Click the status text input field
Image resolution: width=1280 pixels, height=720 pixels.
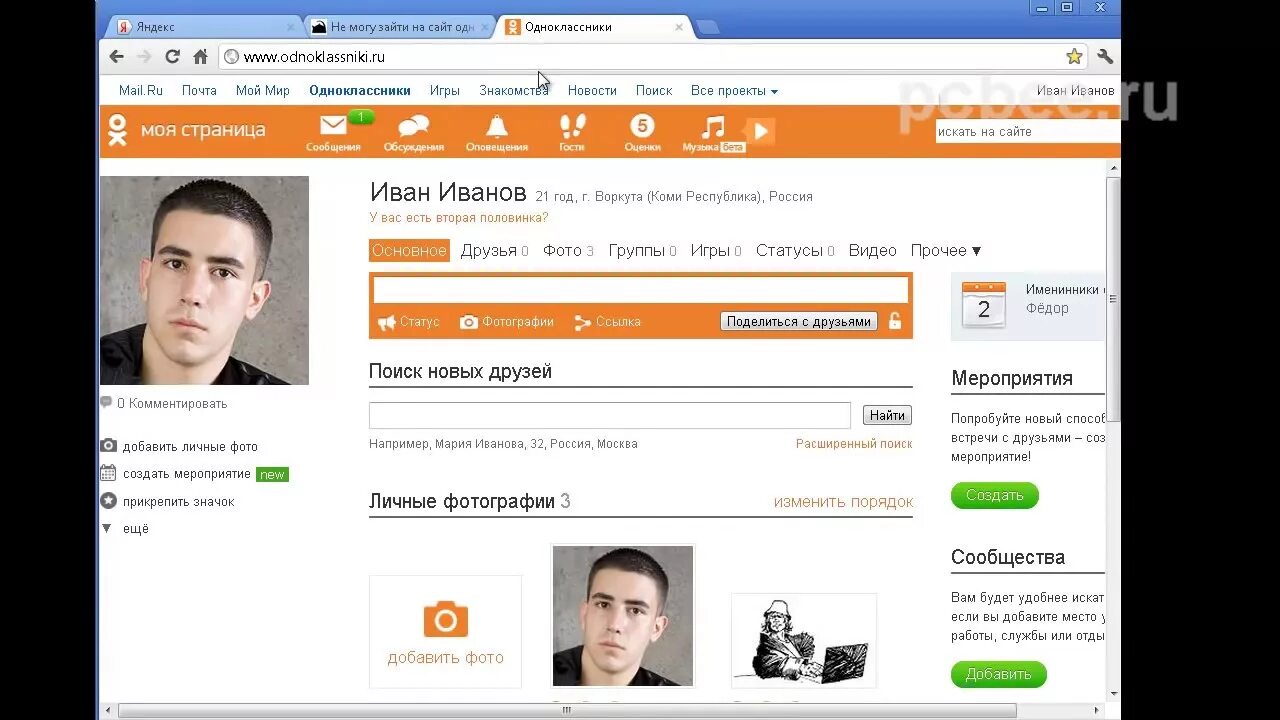click(x=641, y=290)
